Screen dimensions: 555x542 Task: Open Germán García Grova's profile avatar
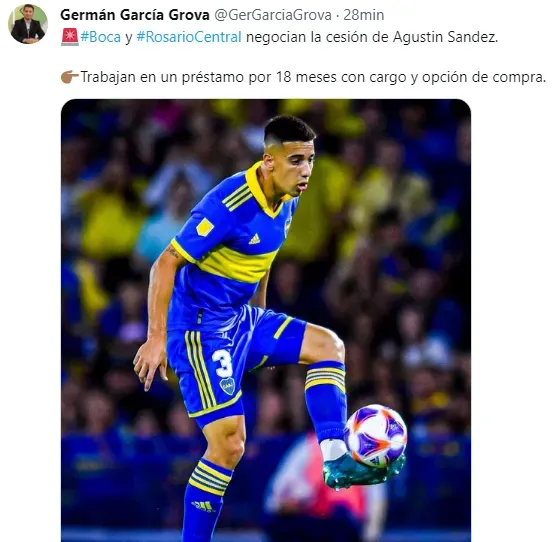[28, 24]
